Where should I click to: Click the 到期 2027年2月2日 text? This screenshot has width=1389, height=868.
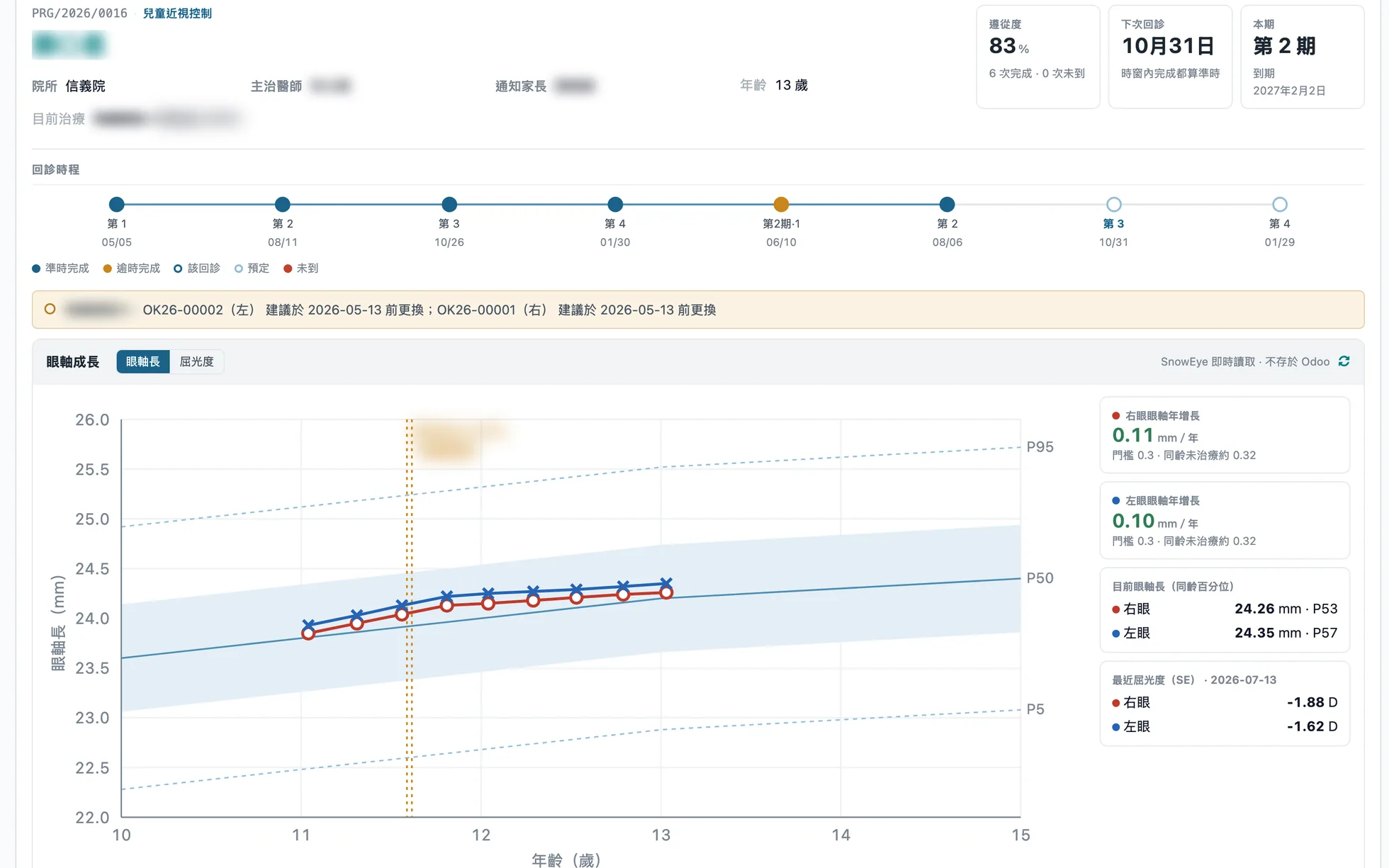click(x=1289, y=82)
